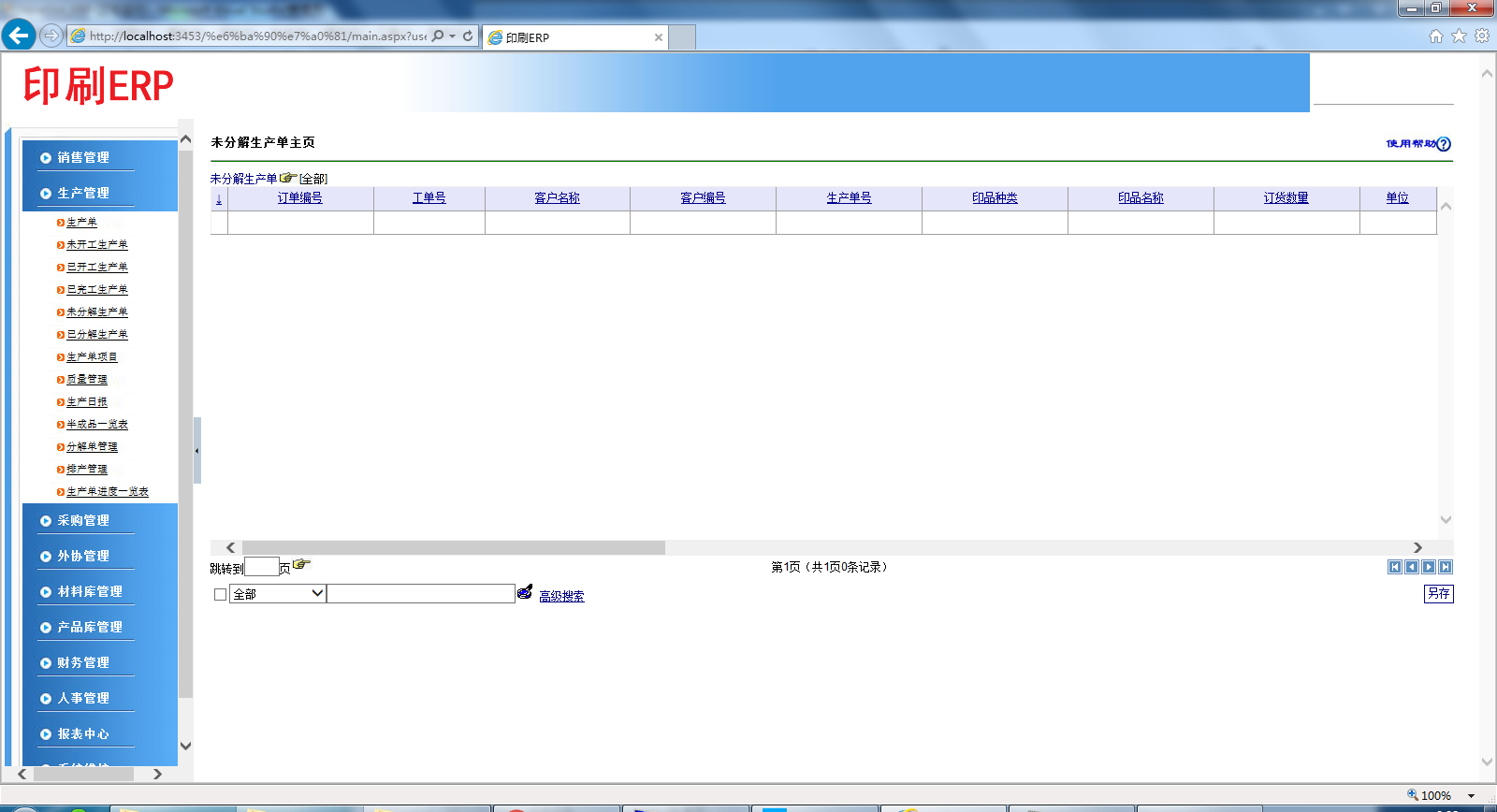The width and height of the screenshot is (1497, 812).
Task: Go to the previous page of records
Action: point(1412,567)
